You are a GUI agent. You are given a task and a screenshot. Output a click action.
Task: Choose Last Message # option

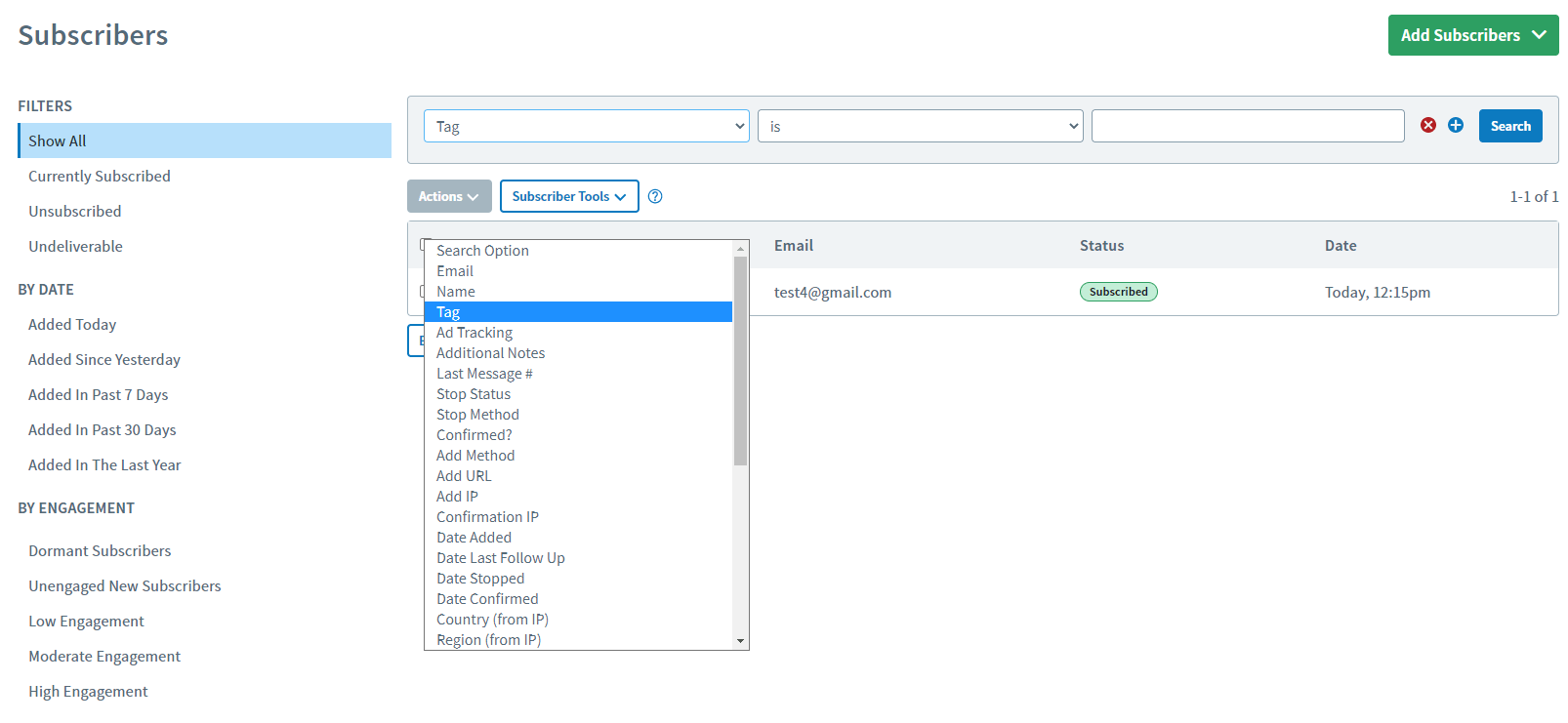(x=578, y=374)
